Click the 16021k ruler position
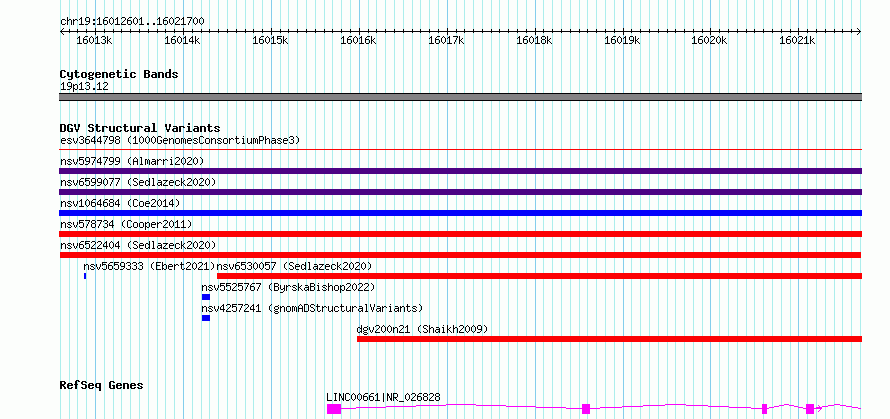 point(797,40)
